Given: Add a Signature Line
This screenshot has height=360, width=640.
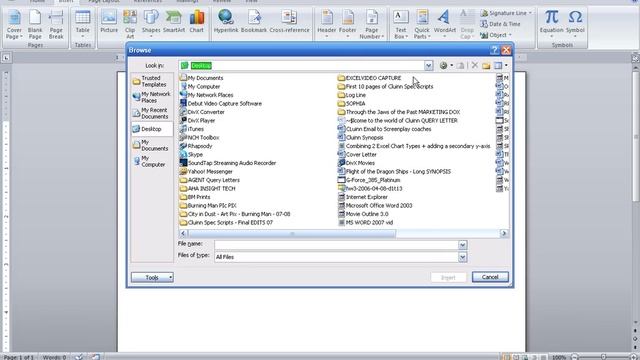Looking at the screenshot, I should (506, 13).
